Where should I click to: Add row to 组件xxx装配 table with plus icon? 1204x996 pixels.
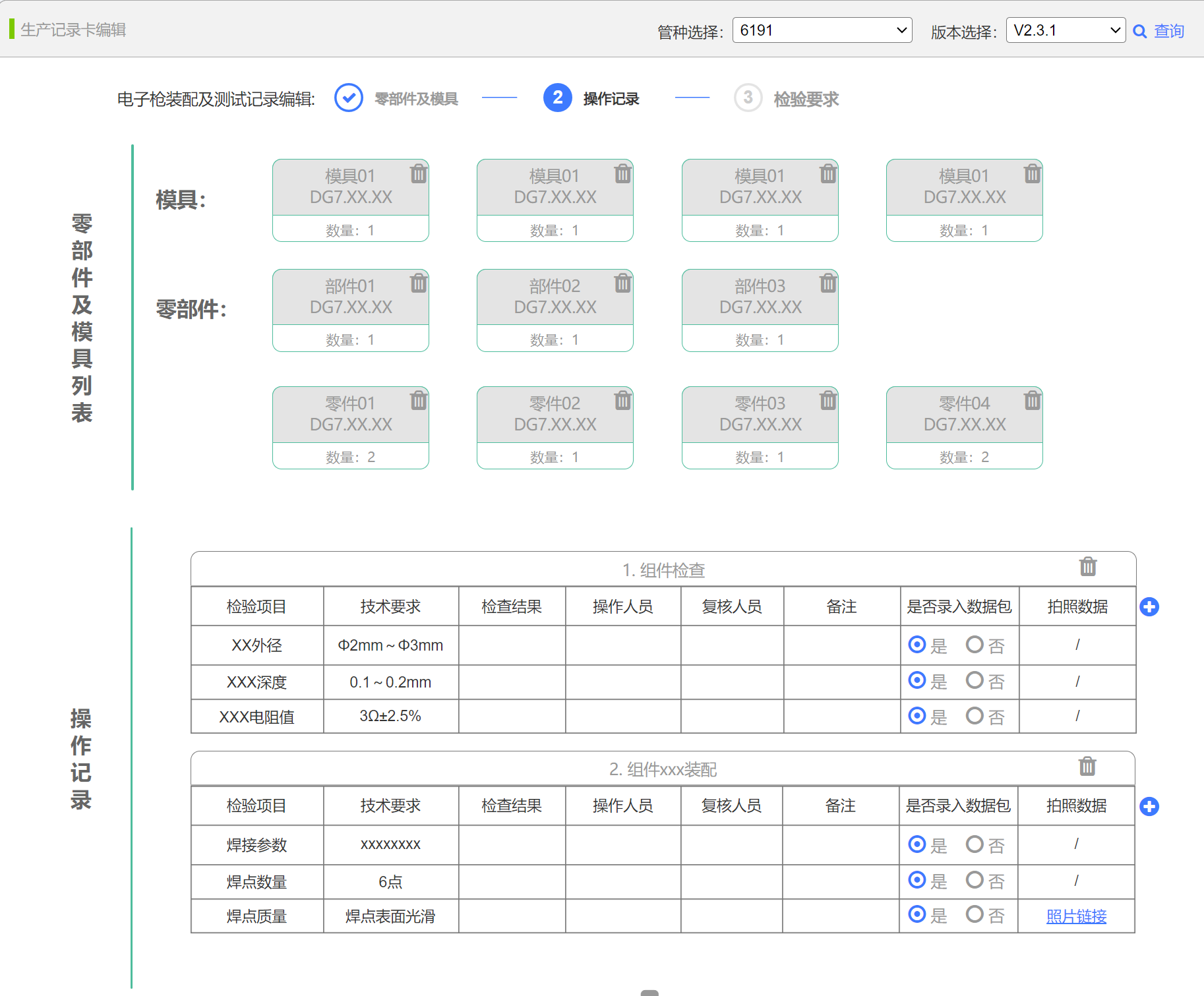[x=1149, y=806]
